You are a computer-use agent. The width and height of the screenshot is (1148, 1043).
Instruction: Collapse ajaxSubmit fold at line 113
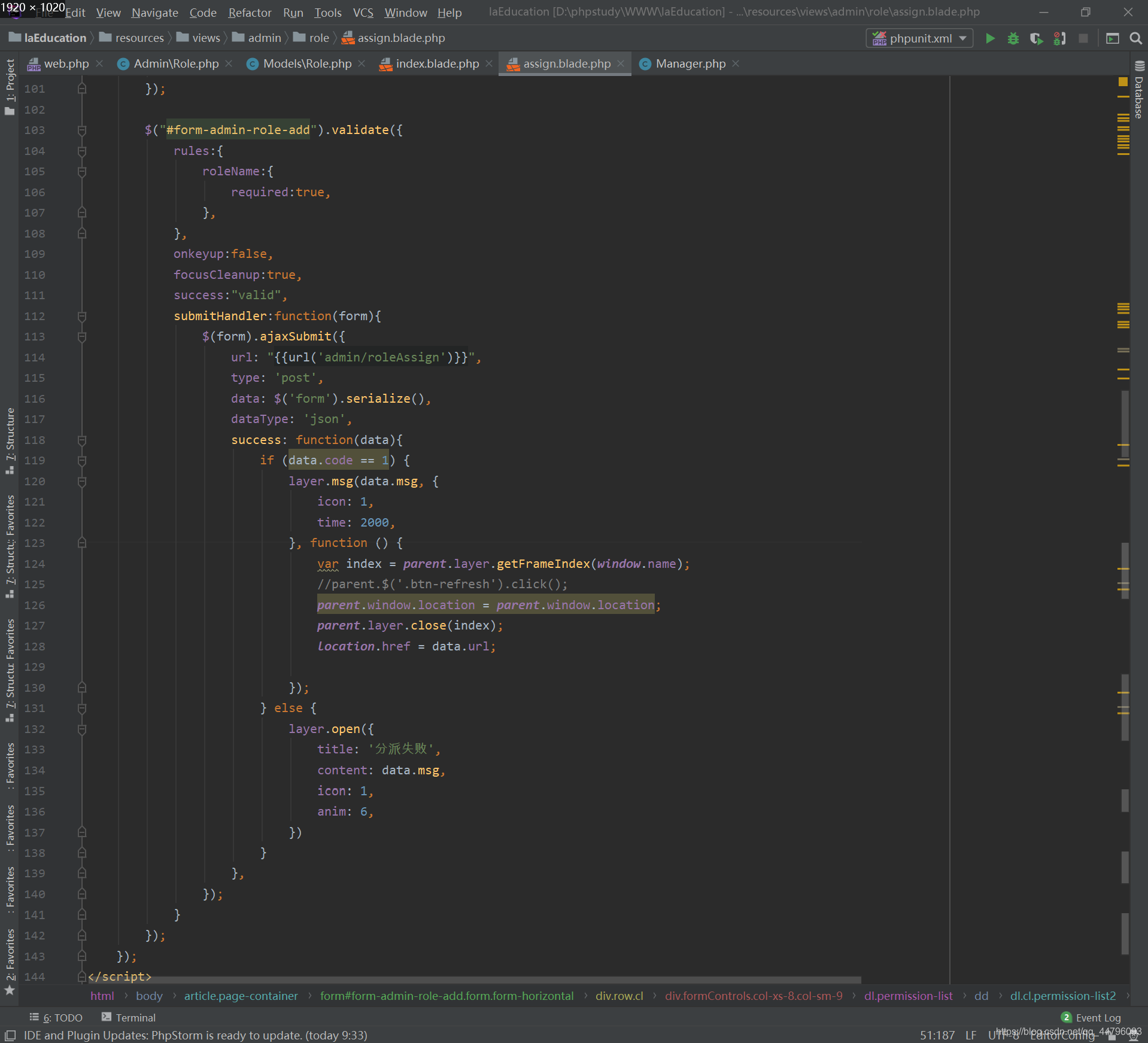click(82, 336)
